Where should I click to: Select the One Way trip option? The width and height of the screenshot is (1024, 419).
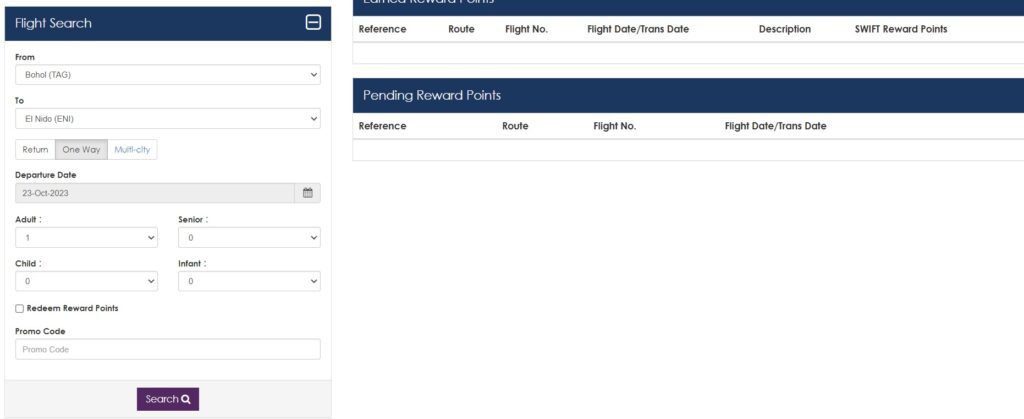click(x=81, y=150)
